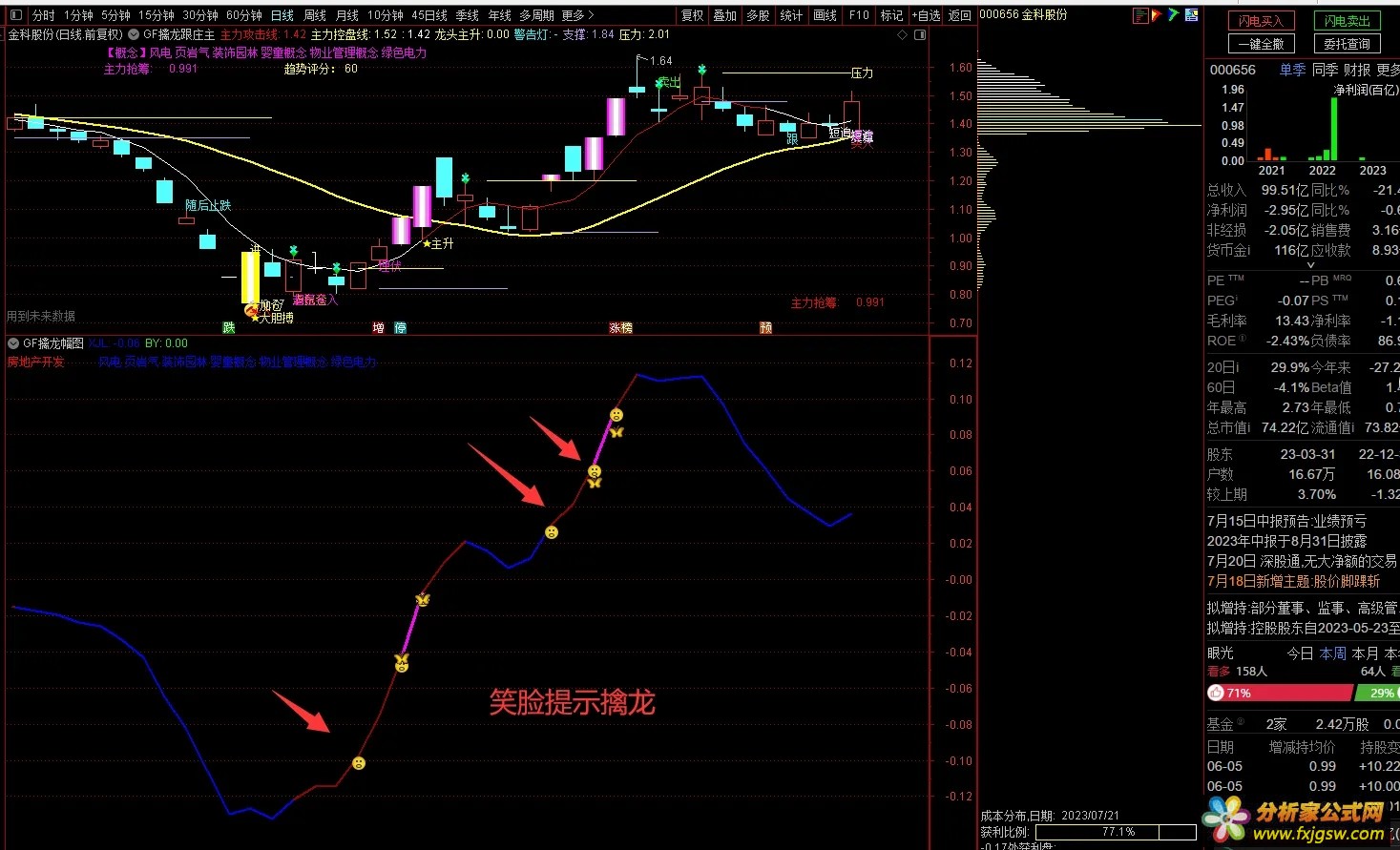
Task: Click the 增 marker on the time axis
Action: click(x=378, y=328)
